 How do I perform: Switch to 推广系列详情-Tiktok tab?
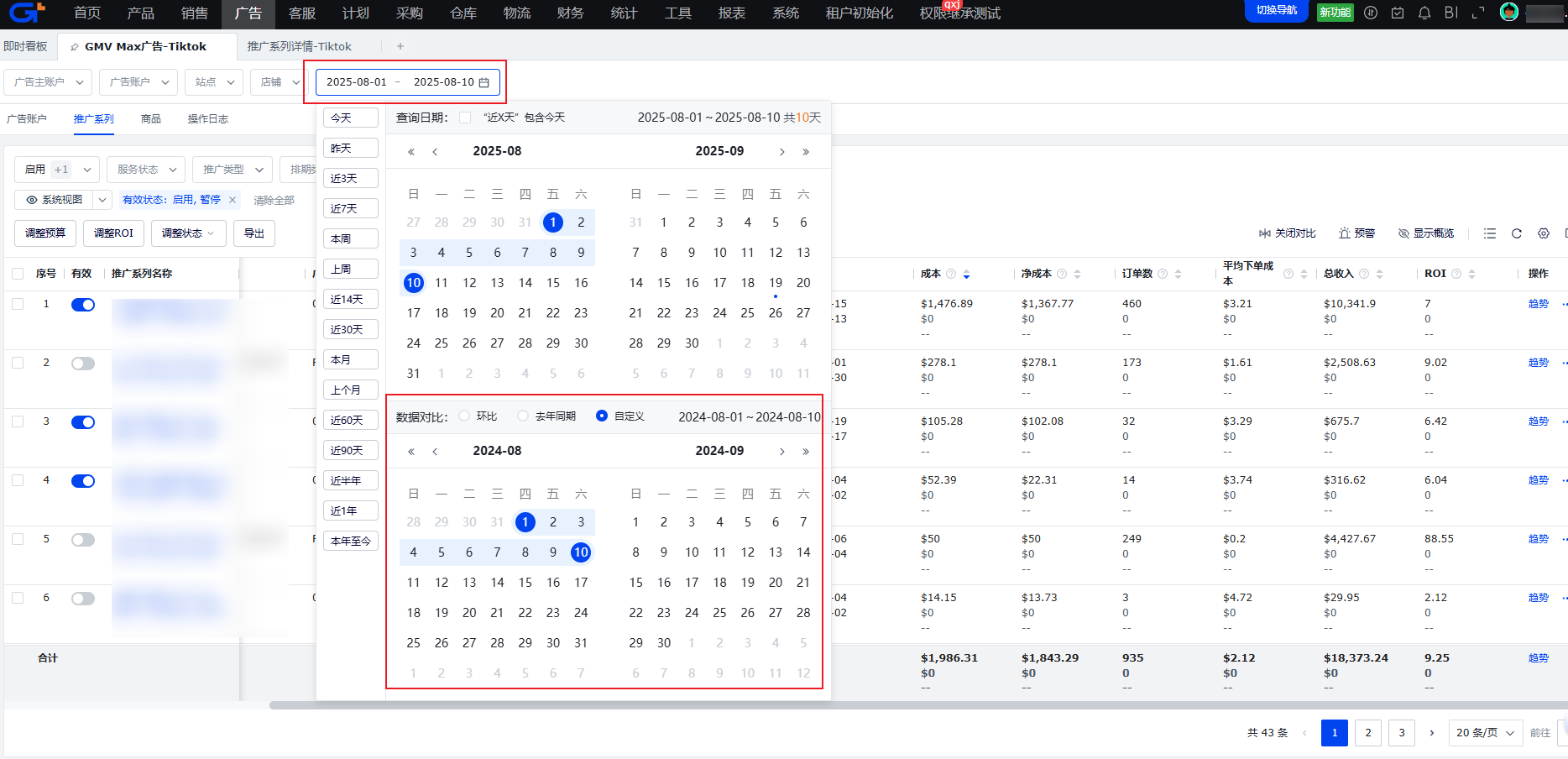click(x=299, y=46)
